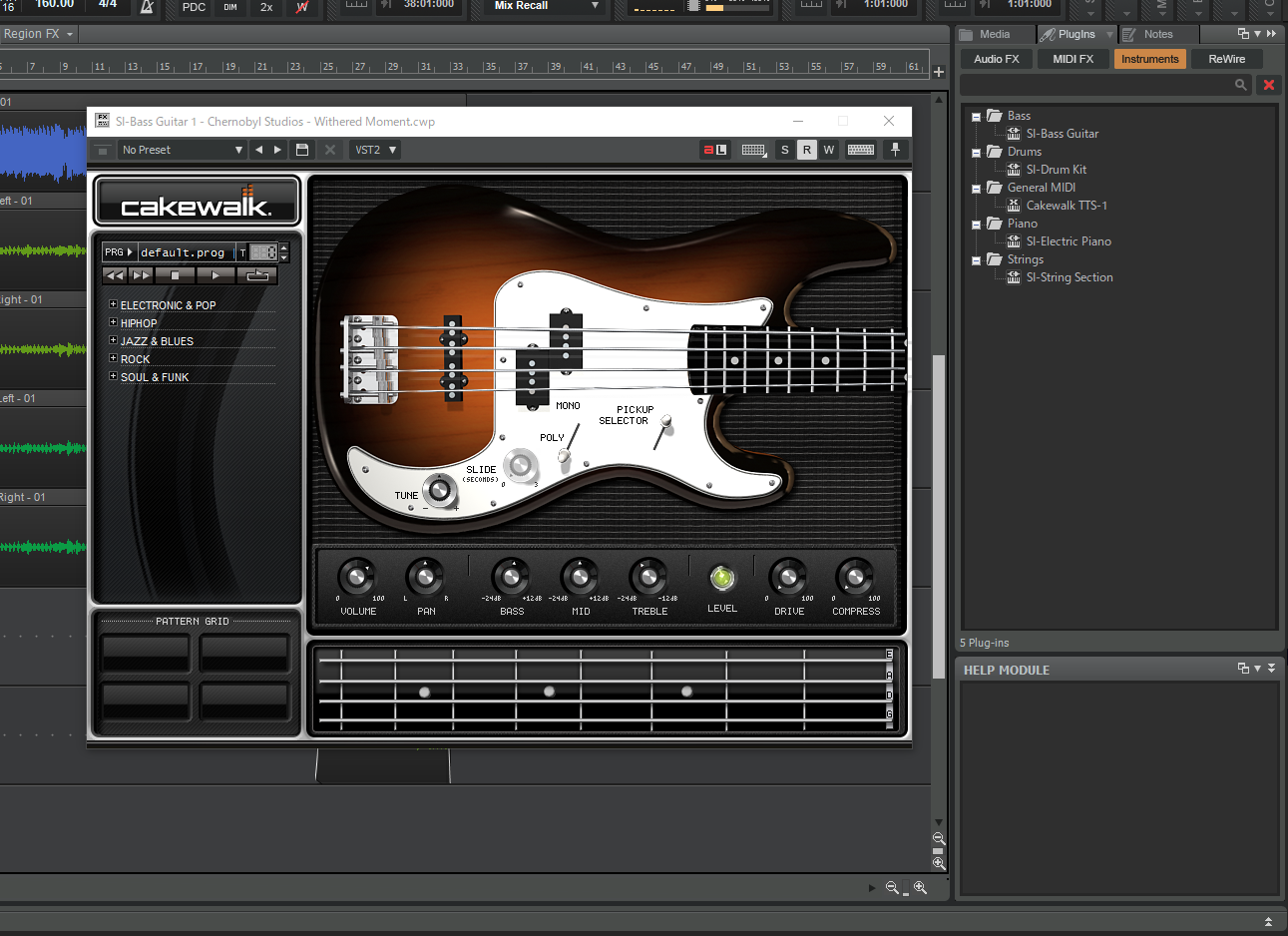The height and width of the screenshot is (936, 1288).
Task: Select the SI-String Section instrument
Action: (x=1069, y=277)
